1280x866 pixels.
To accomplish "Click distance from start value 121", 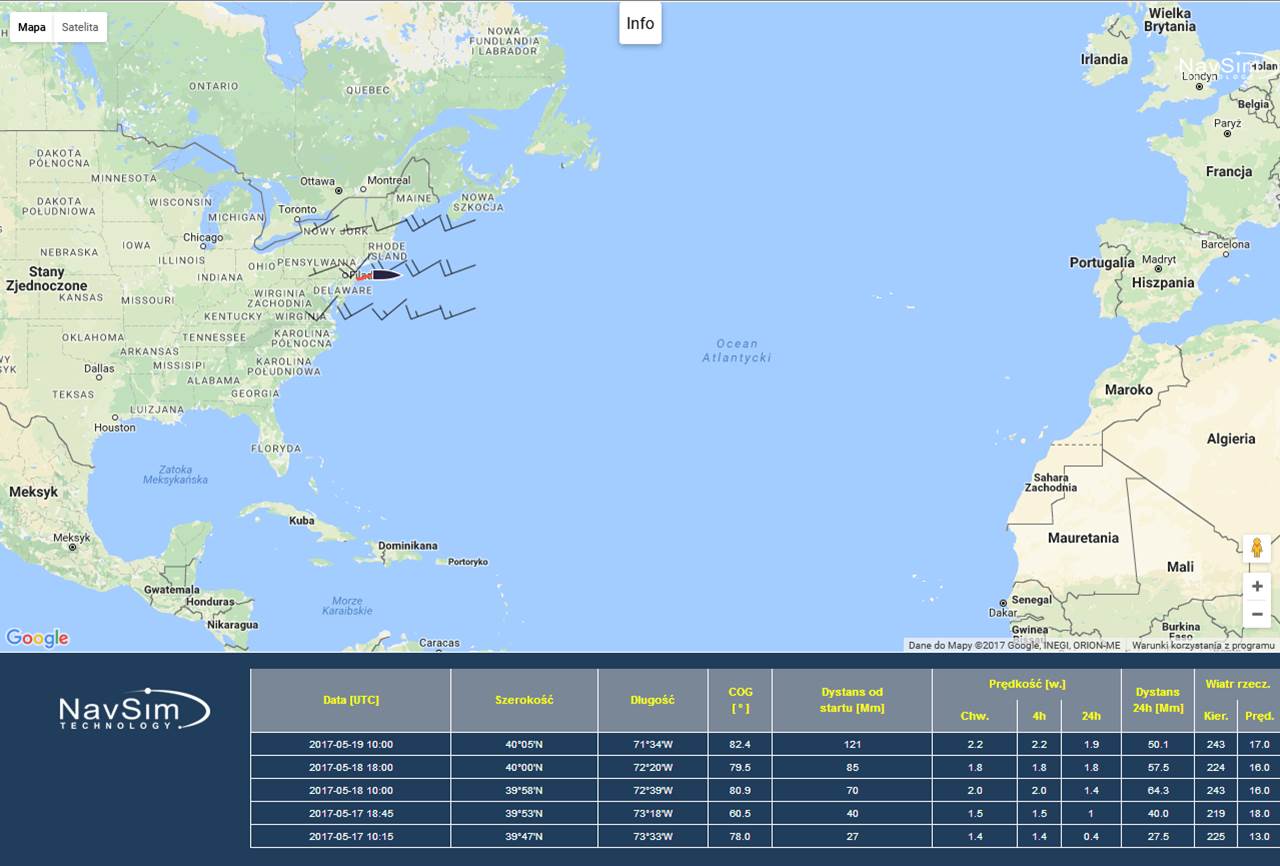I will (x=852, y=744).
